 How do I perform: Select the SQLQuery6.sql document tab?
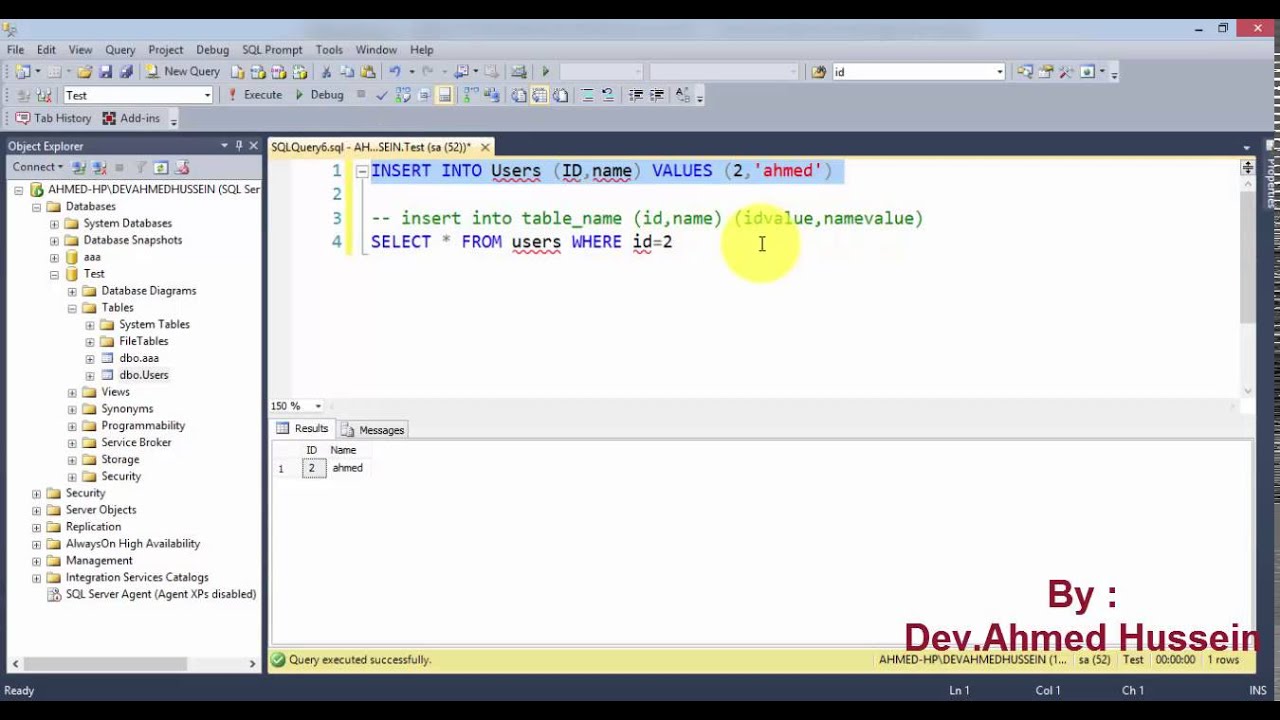pyautogui.click(x=371, y=147)
